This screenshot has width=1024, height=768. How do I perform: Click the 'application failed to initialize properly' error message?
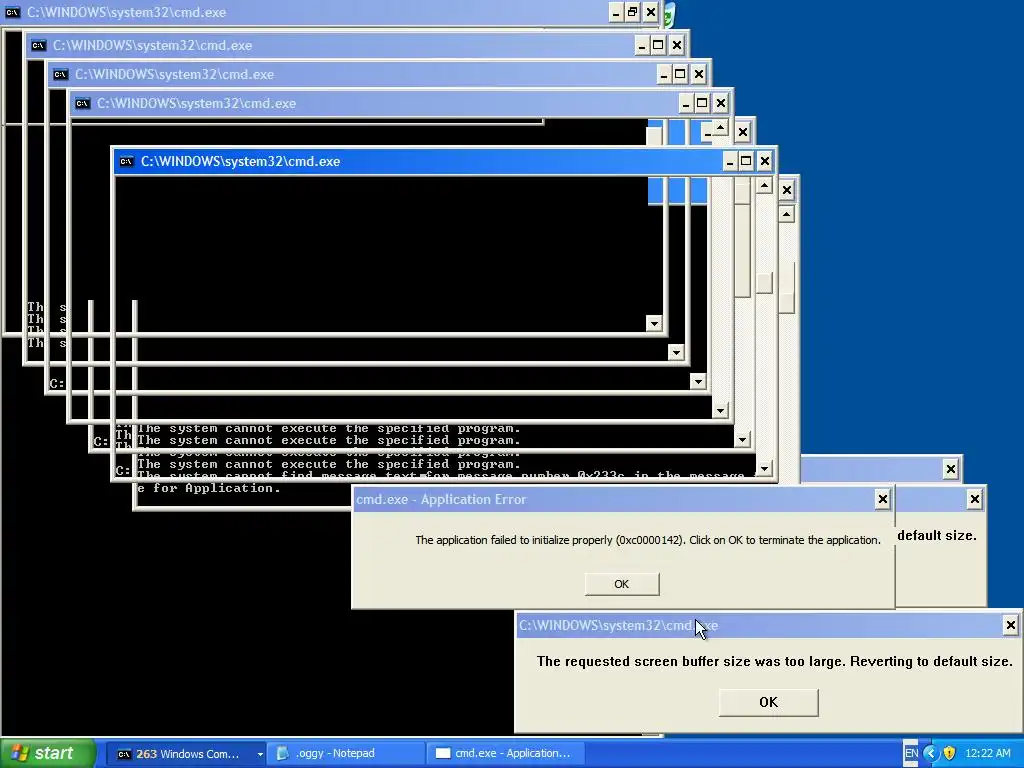click(648, 540)
